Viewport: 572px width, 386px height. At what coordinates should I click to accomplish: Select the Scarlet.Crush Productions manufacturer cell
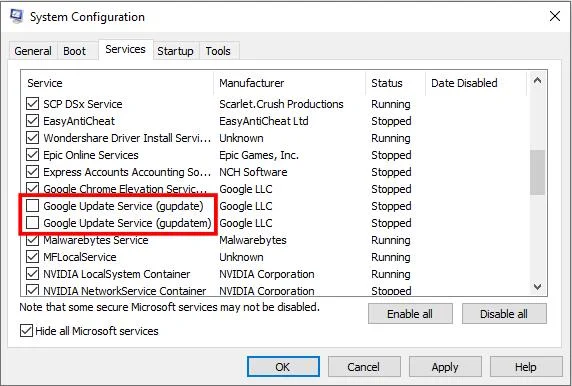(x=281, y=104)
